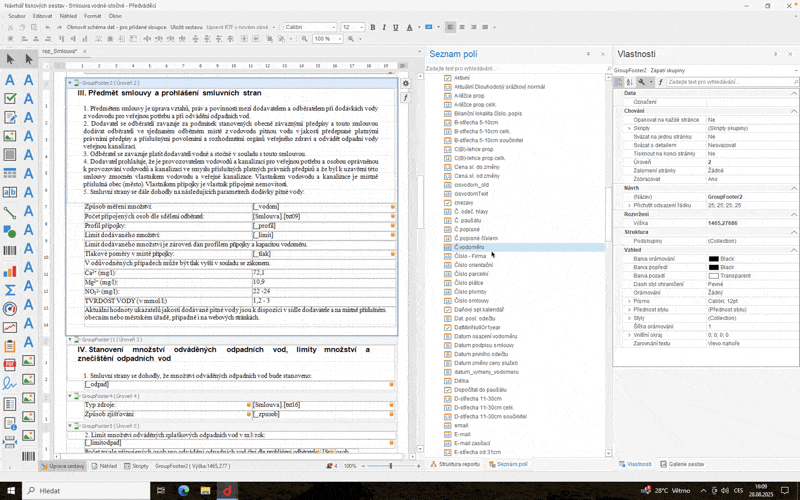Switch to the Galerie sestav tab
Image resolution: width=800 pixels, height=500 pixels.
pyautogui.click(x=682, y=464)
